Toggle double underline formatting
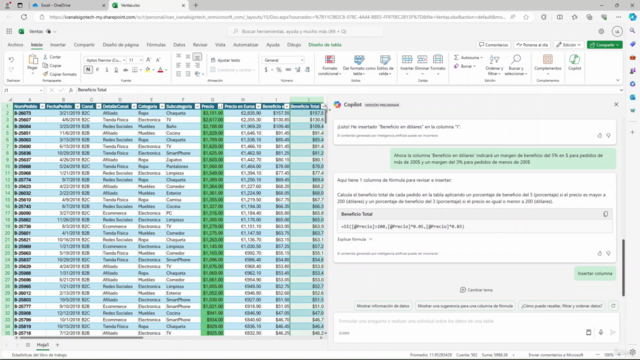 click(116, 70)
